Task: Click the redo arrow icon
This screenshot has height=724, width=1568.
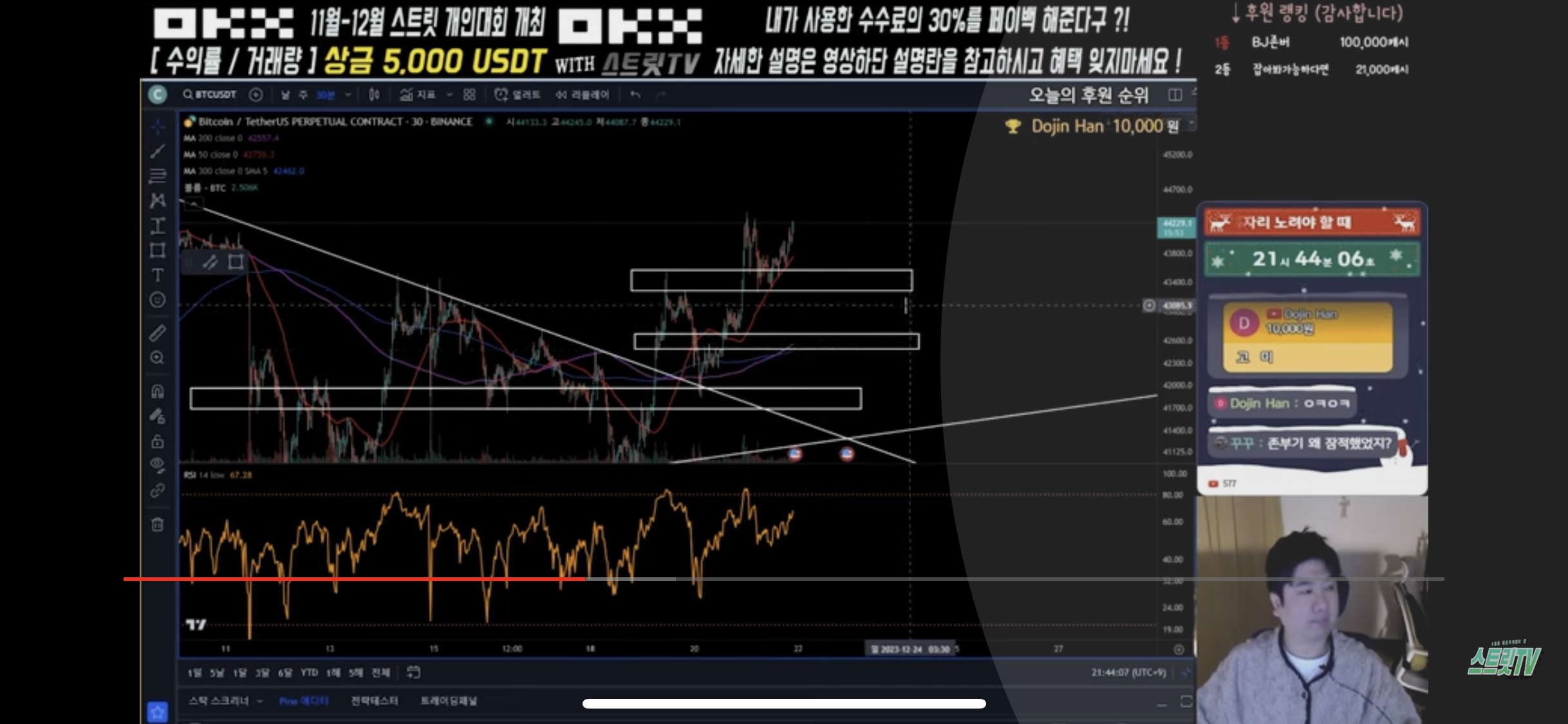Action: [x=660, y=95]
